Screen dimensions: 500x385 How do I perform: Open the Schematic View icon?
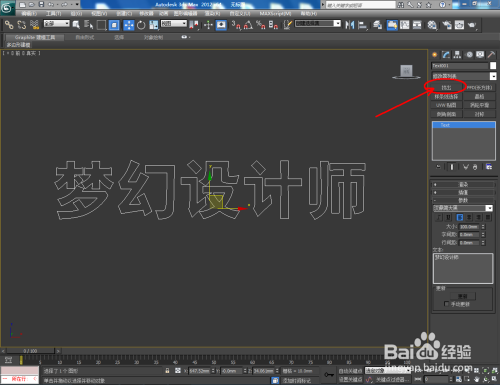[417, 25]
